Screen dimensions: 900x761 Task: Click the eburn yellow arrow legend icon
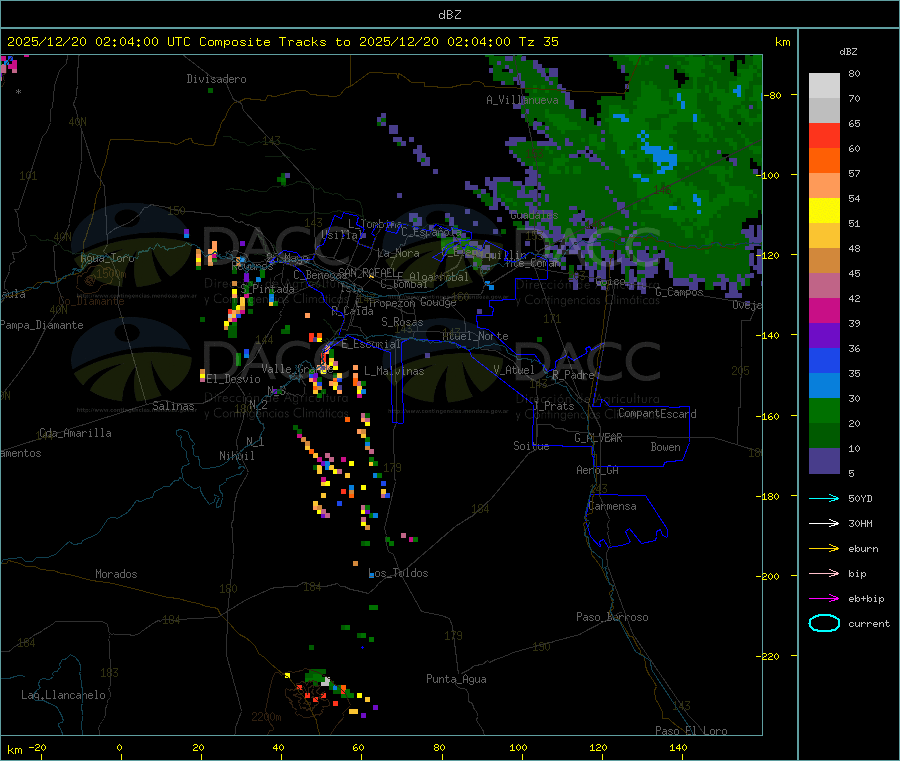(x=824, y=549)
